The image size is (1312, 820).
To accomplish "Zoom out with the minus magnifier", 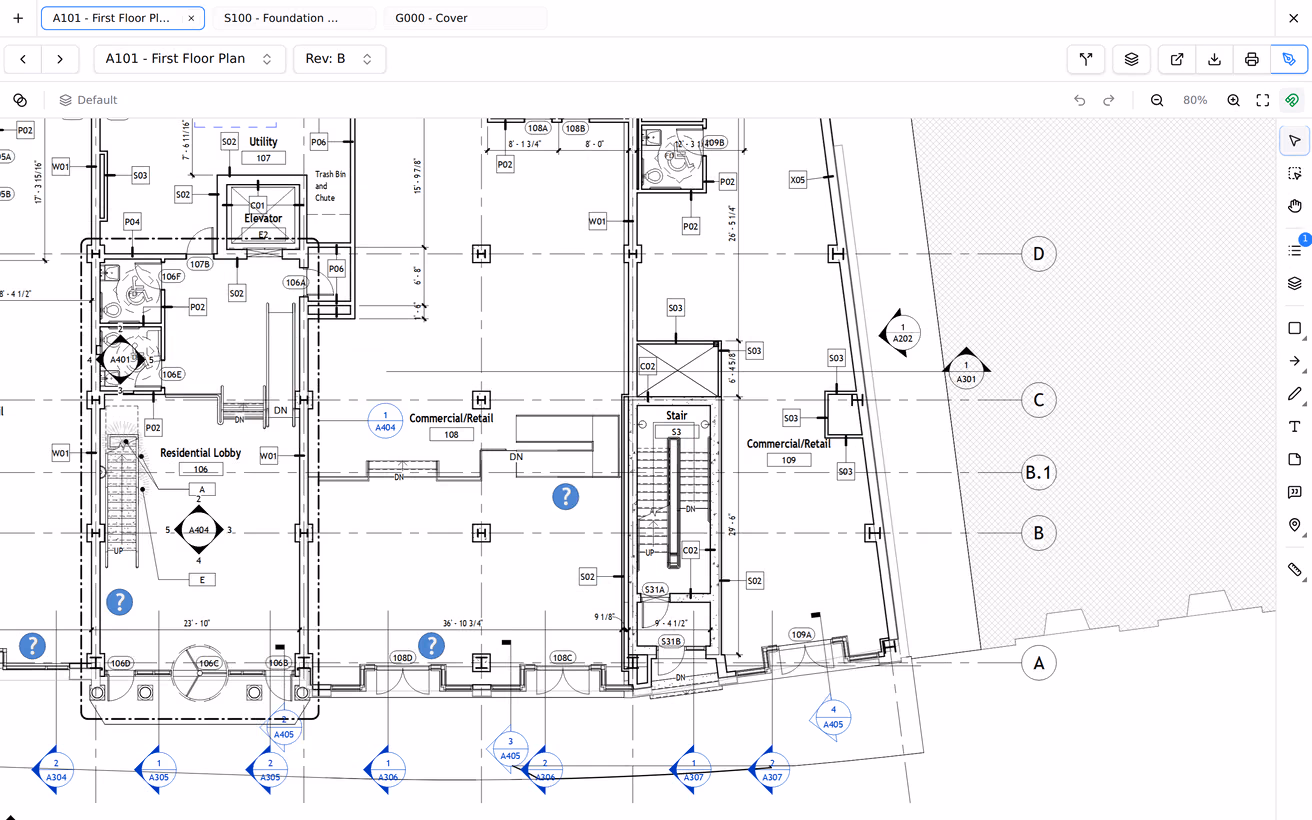I will click(x=1157, y=100).
